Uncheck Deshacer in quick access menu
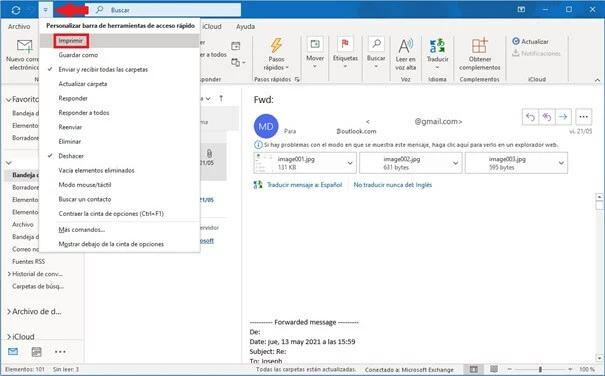This screenshot has width=605, height=376. (x=120, y=156)
